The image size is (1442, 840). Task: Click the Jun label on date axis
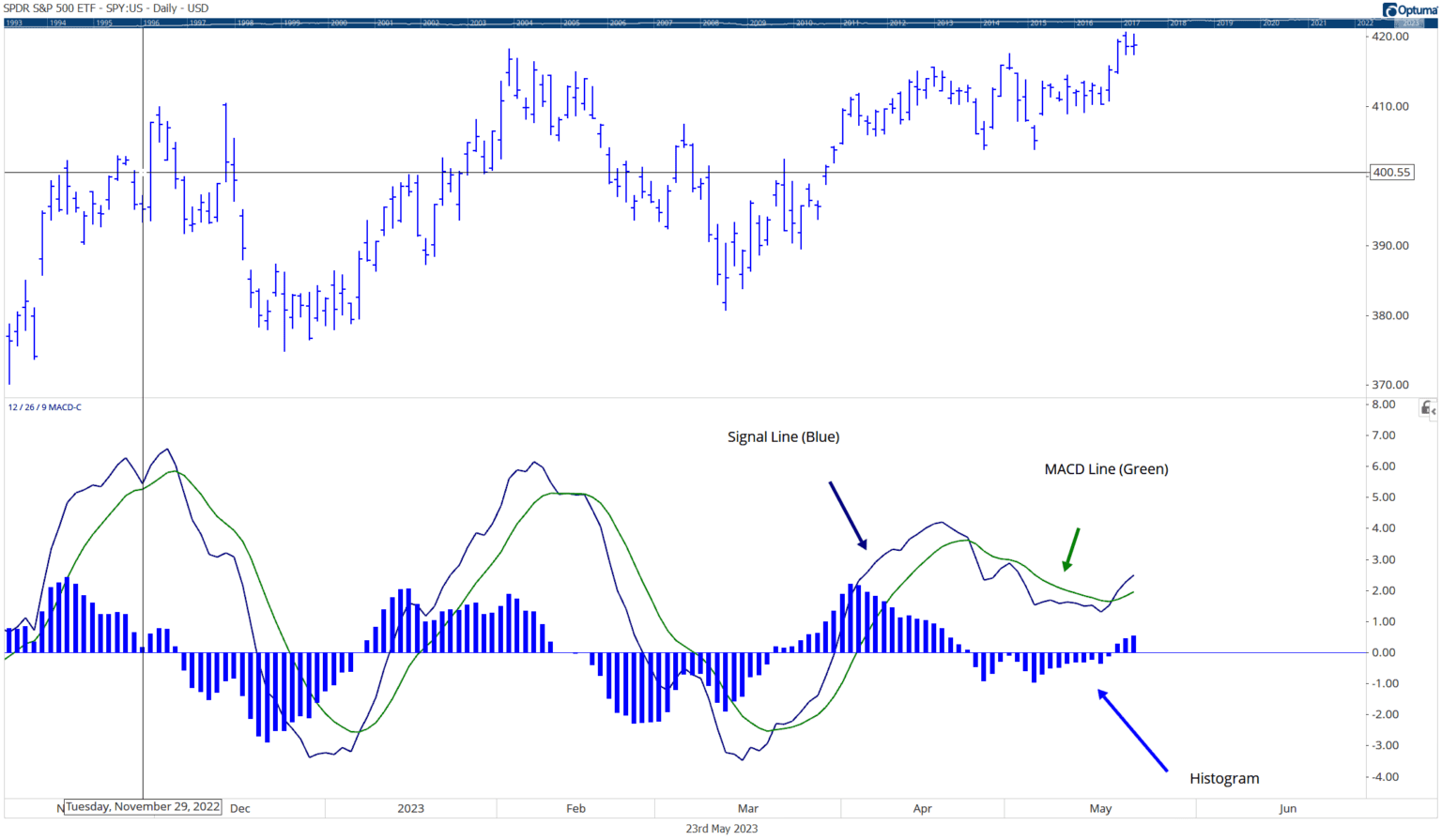tap(1288, 808)
